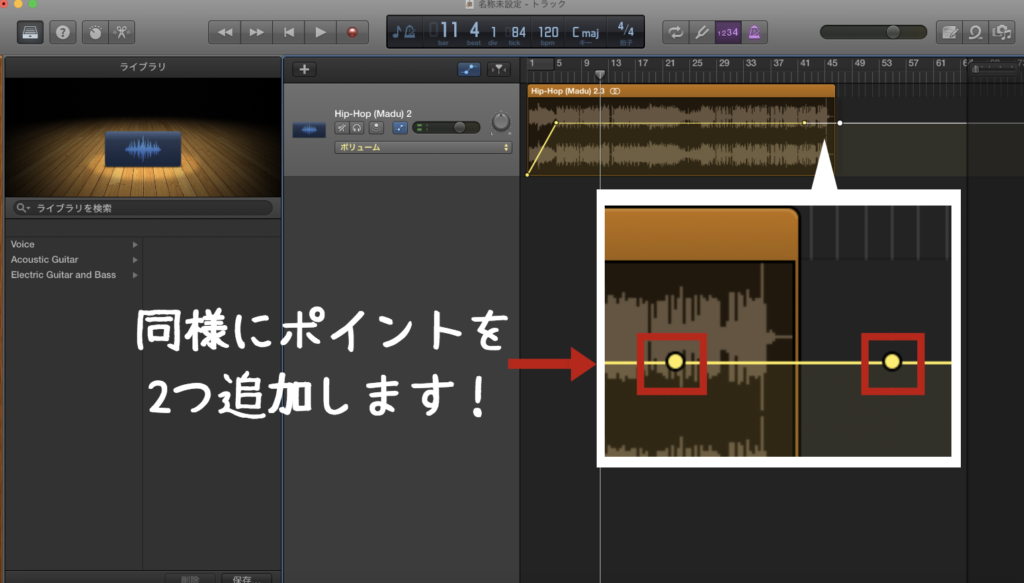1024x583 pixels.
Task: Select Acoustic Guitar in library list
Action: 45,259
